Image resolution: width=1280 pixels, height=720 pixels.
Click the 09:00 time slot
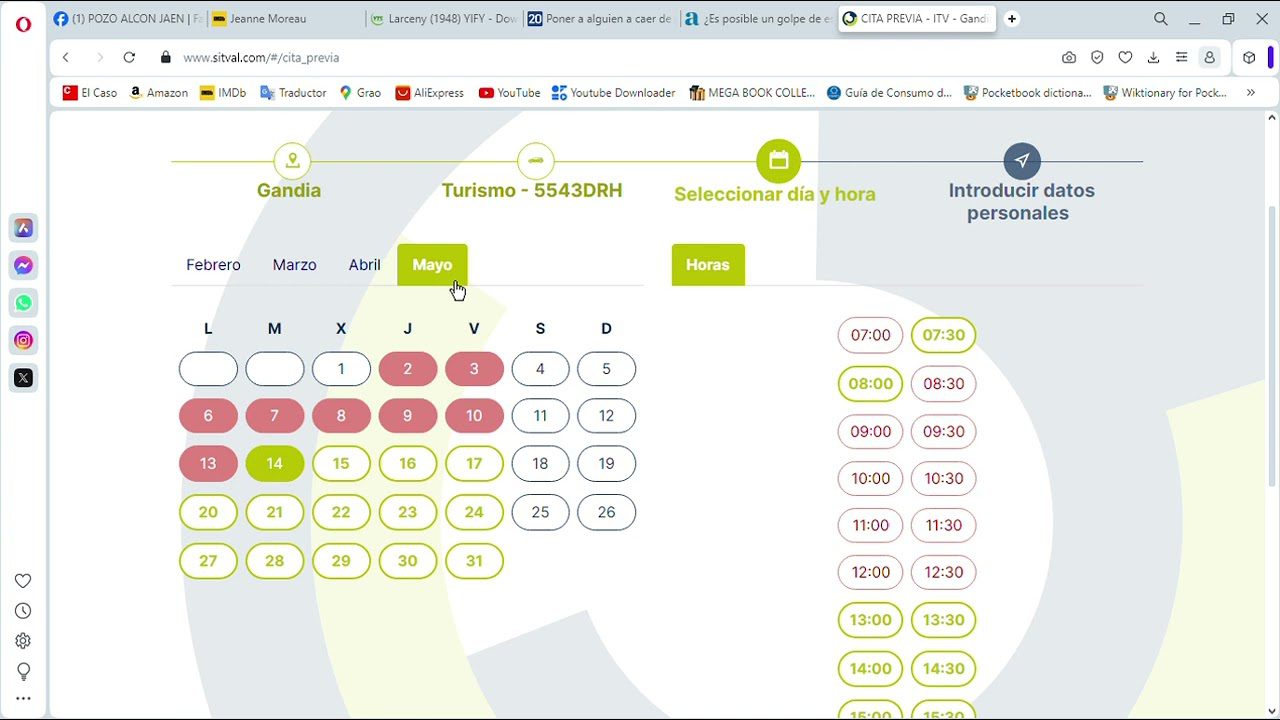coord(870,431)
